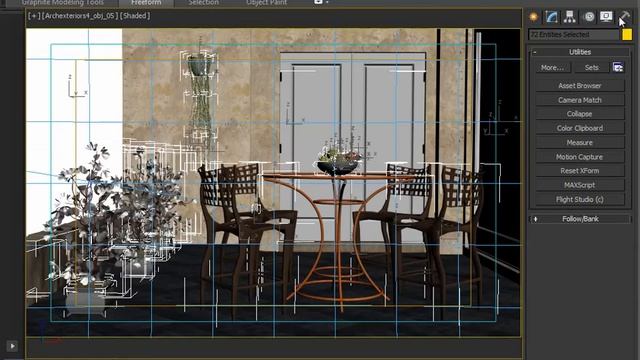
Task: Click the Reset XForm button
Action: (580, 171)
